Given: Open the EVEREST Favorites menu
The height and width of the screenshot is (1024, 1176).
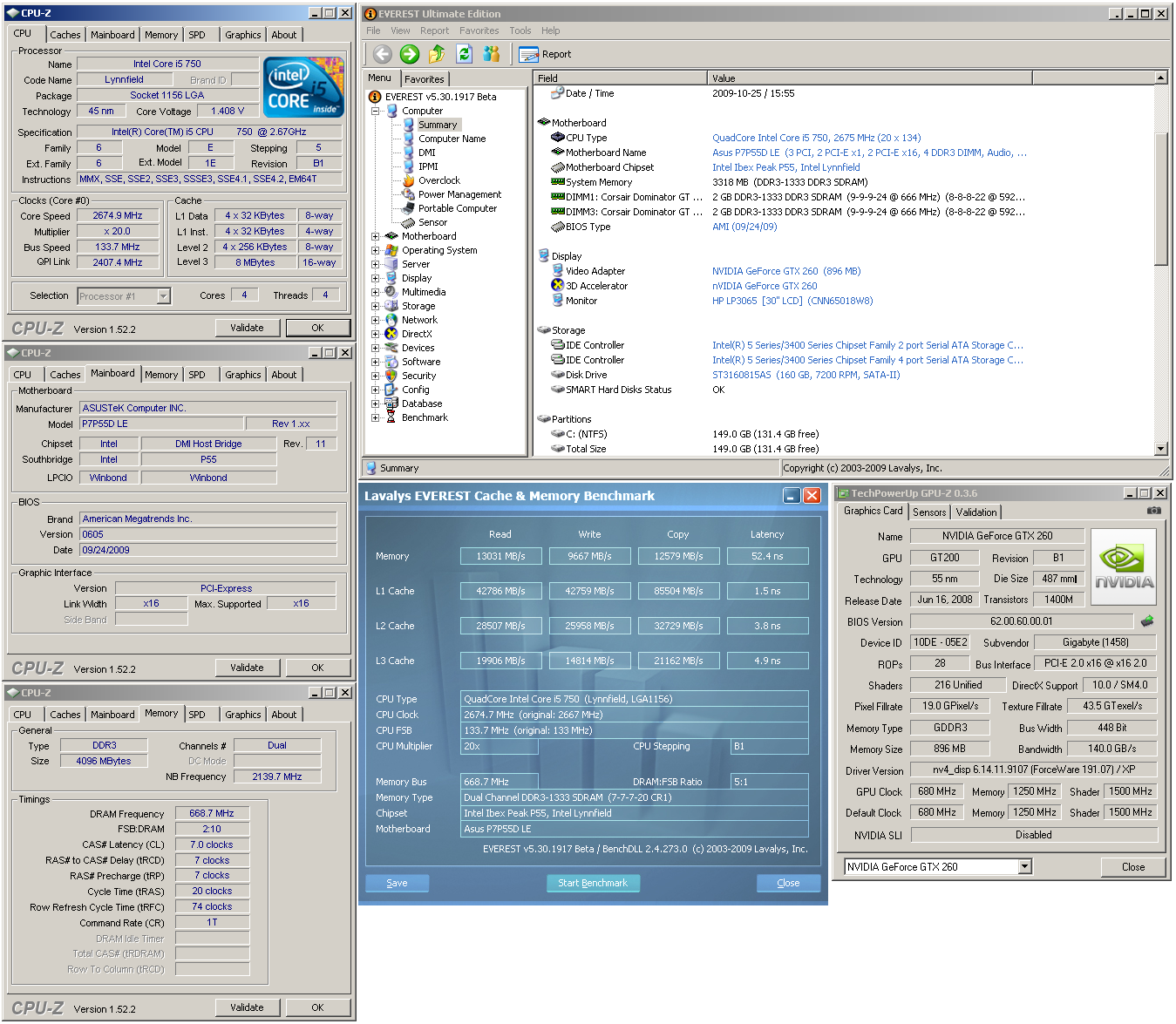Looking at the screenshot, I should tap(479, 31).
